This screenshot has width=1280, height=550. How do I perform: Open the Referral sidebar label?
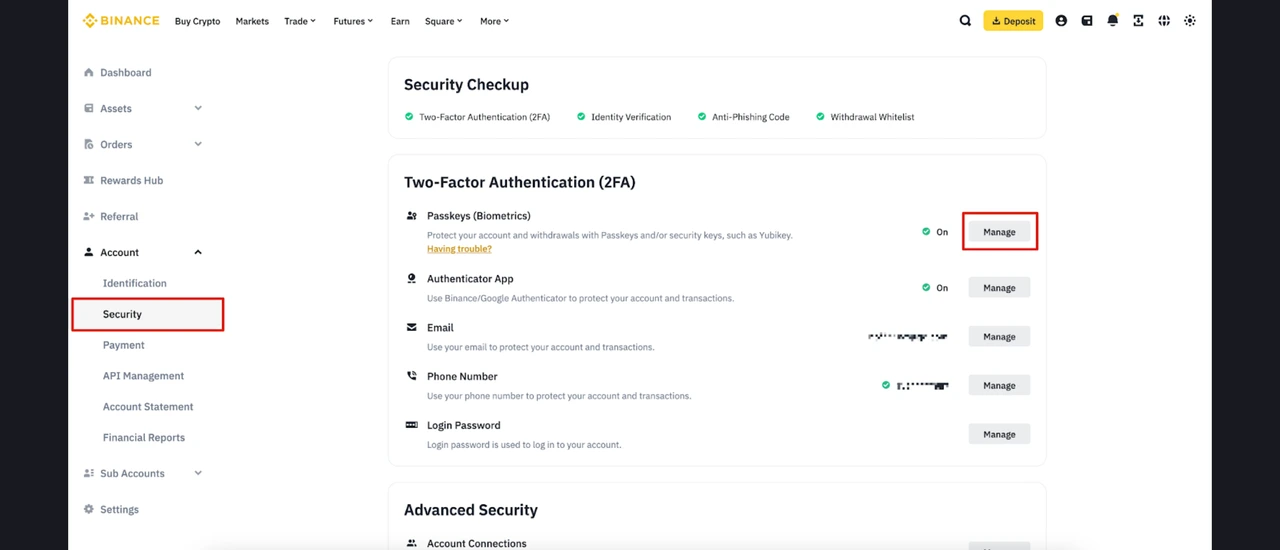click(x=119, y=217)
